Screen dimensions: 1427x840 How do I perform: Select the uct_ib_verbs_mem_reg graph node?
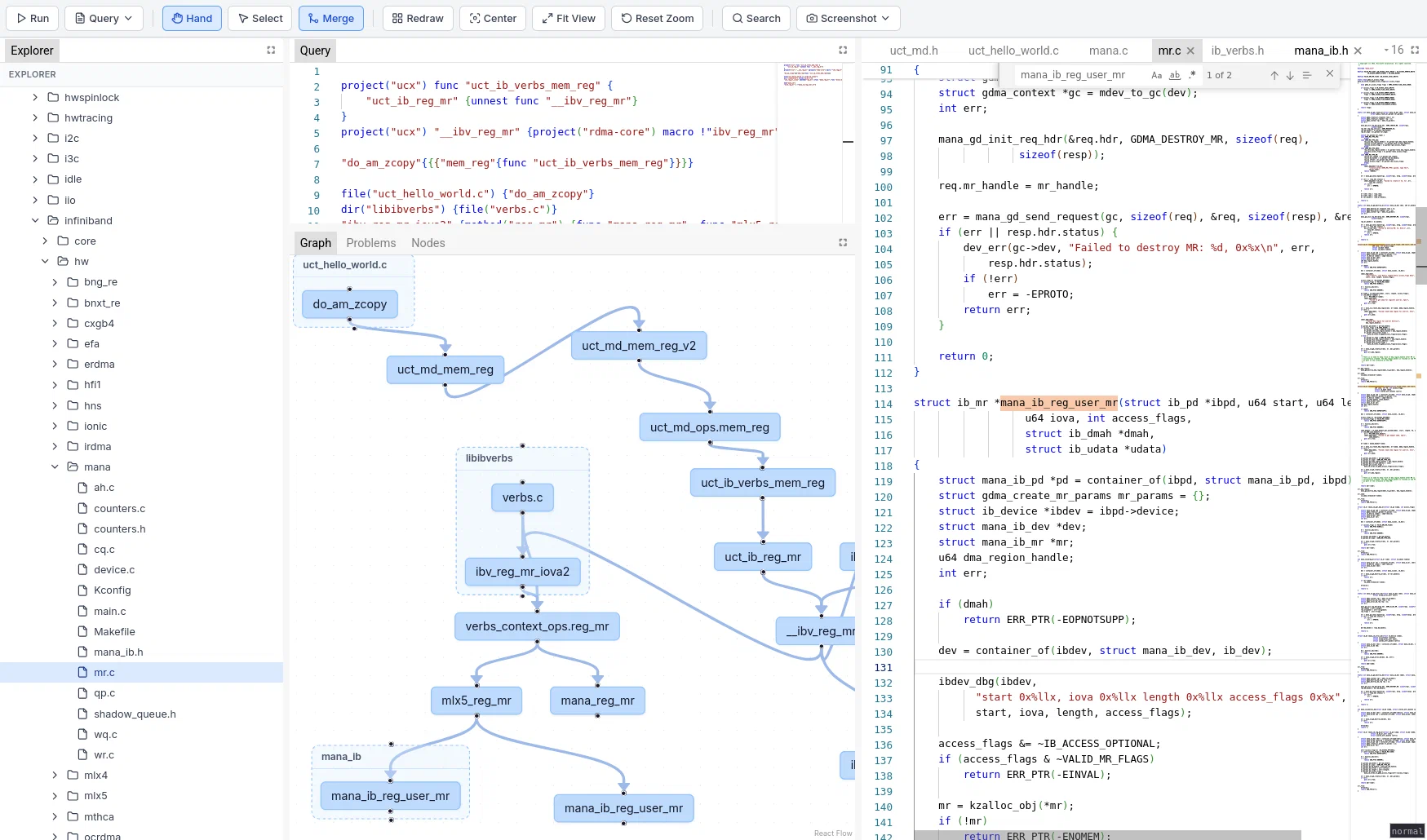point(763,483)
